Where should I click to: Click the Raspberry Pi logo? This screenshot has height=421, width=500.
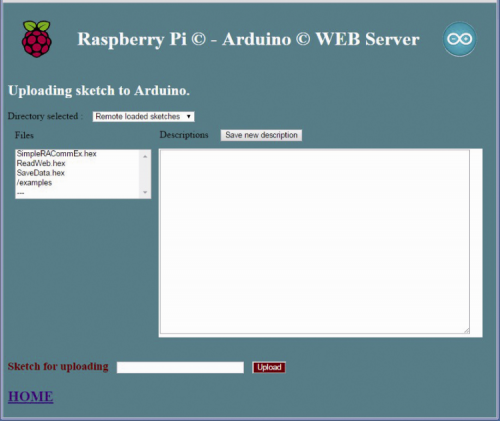coord(37,39)
